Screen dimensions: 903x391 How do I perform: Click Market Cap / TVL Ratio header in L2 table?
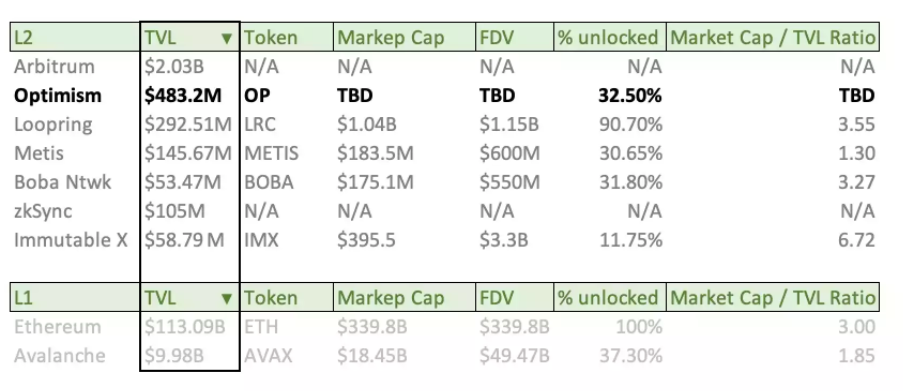(x=773, y=37)
